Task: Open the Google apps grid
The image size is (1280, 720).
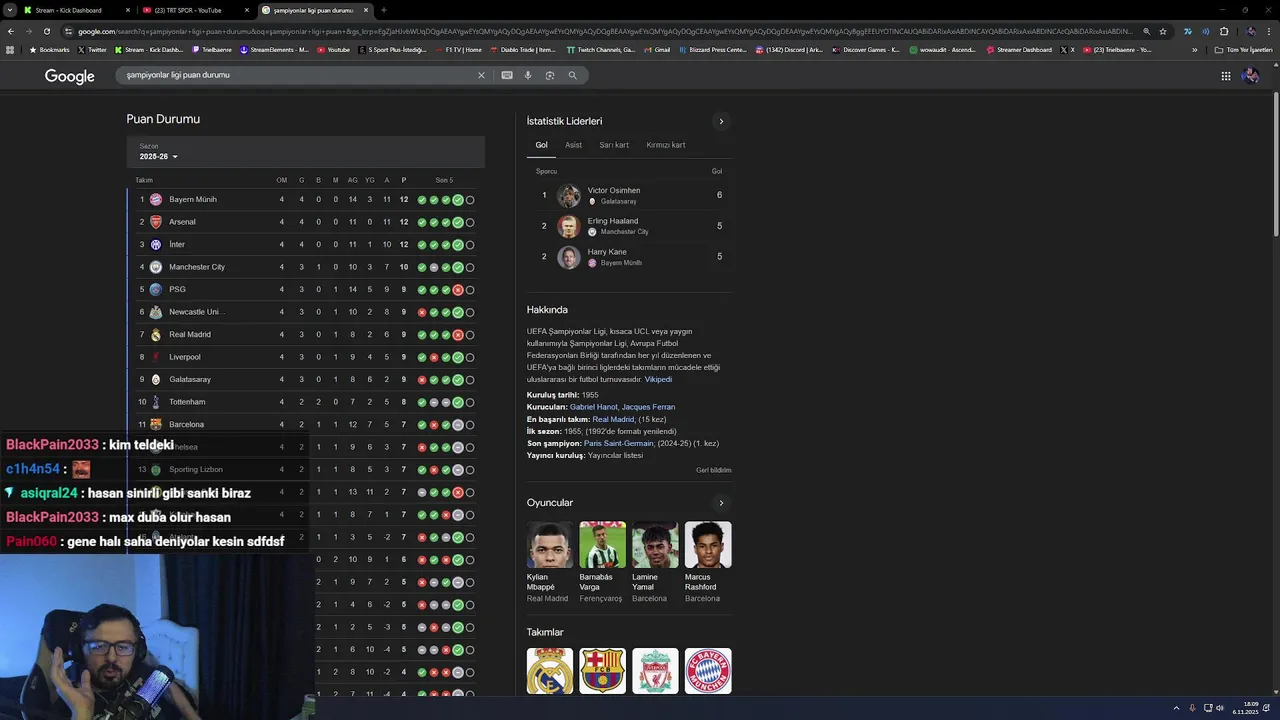Action: (x=1225, y=76)
